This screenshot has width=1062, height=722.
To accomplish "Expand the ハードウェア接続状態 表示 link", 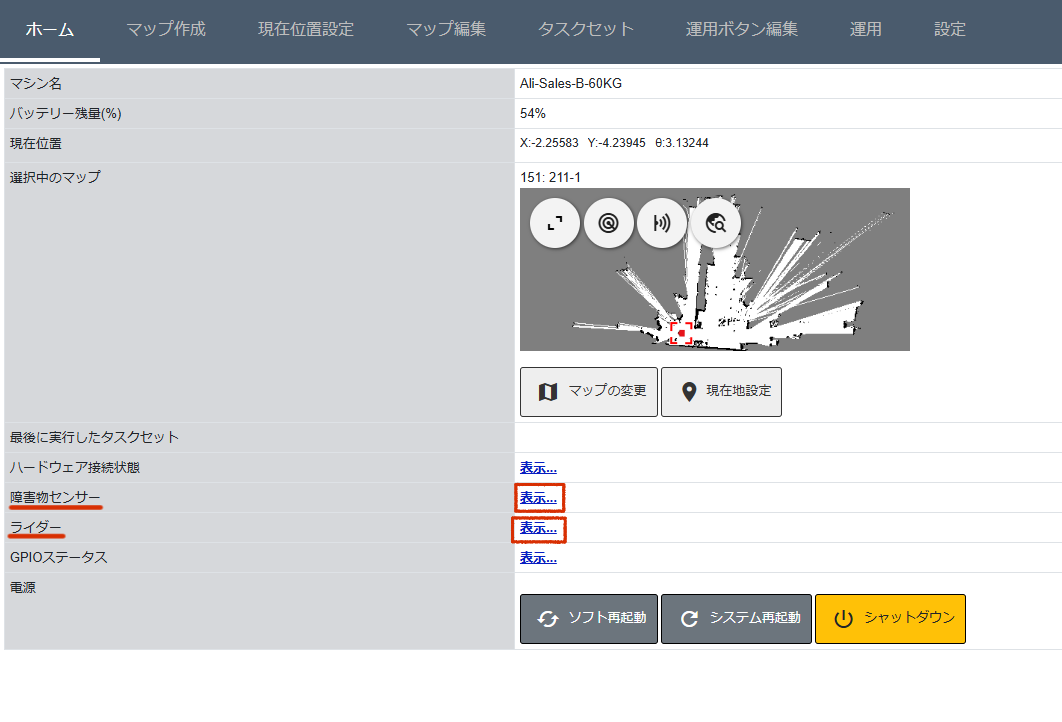I will (538, 468).
